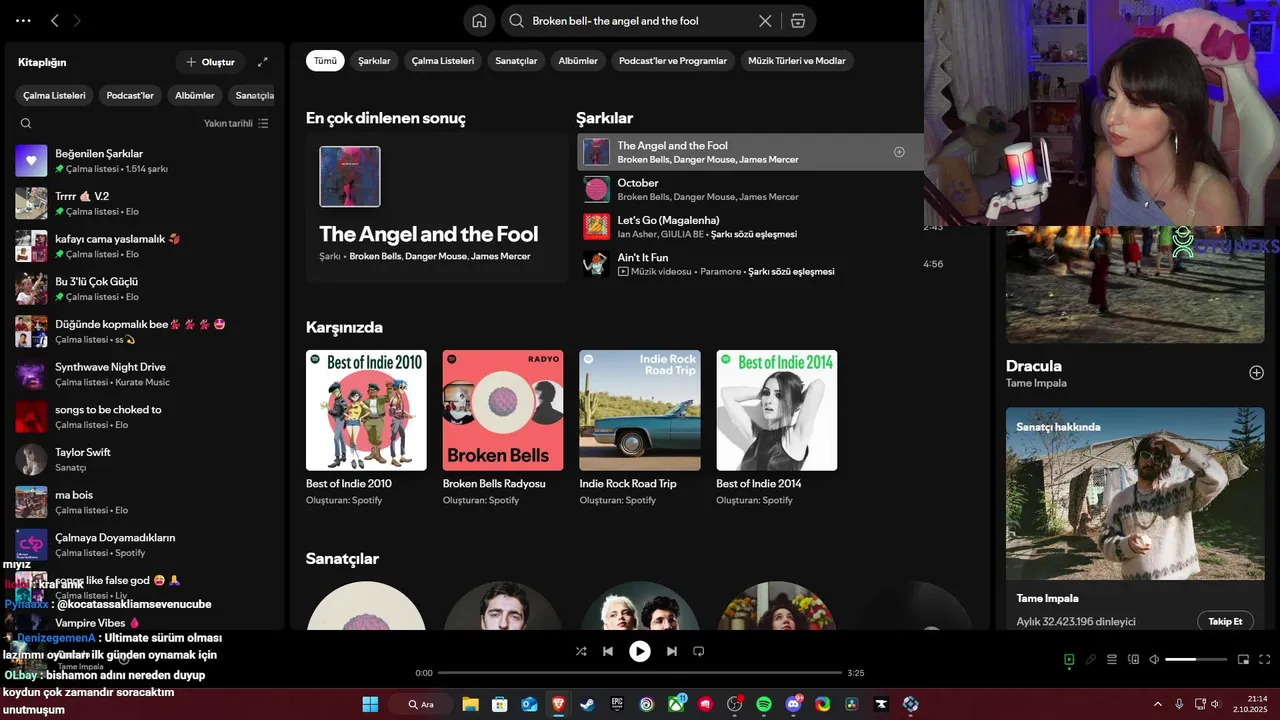Switch to full screen with the fullscreen icon
Image resolution: width=1280 pixels, height=720 pixels.
coord(1265,659)
